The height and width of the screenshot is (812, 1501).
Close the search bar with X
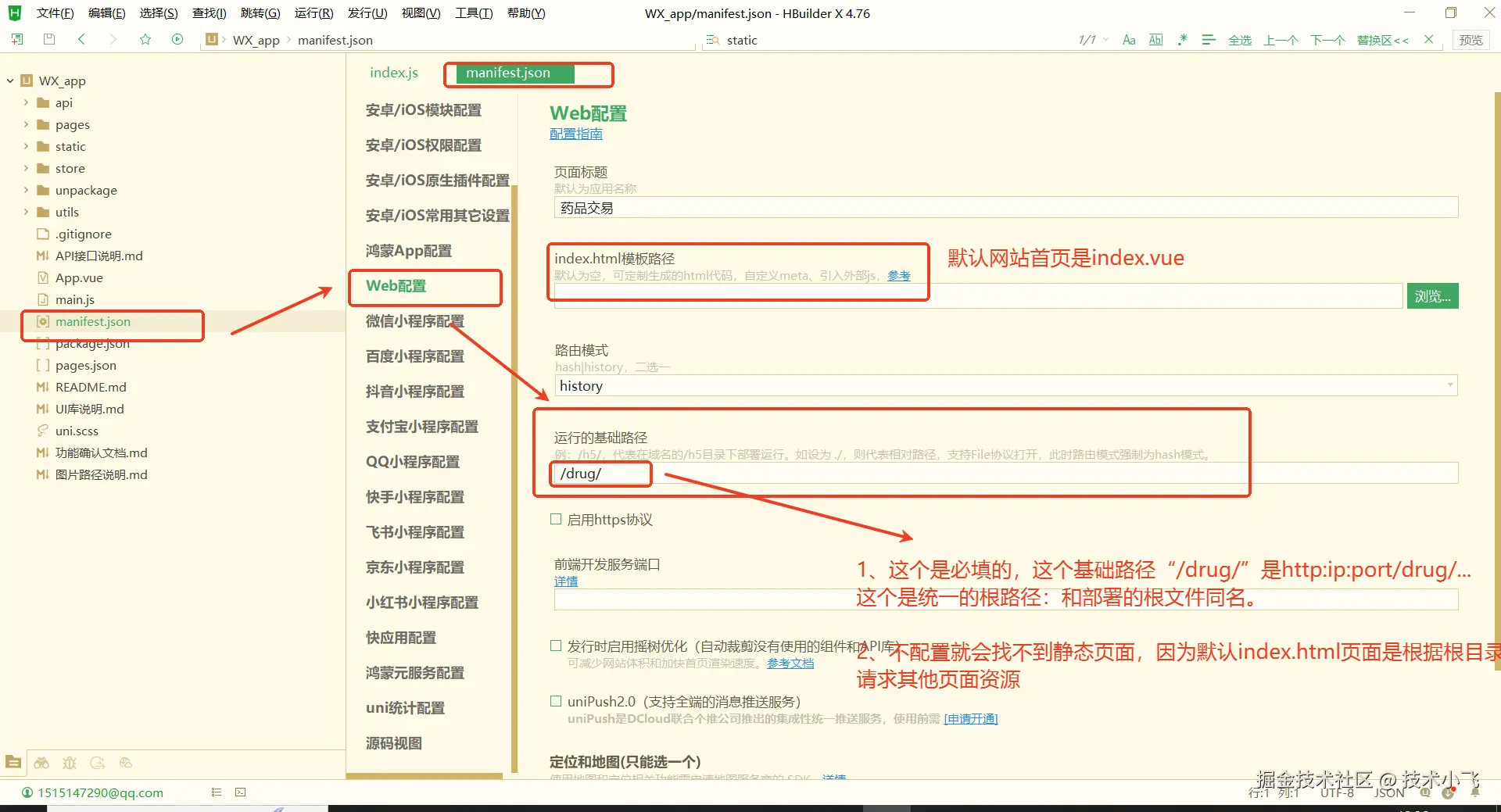pos(1428,40)
